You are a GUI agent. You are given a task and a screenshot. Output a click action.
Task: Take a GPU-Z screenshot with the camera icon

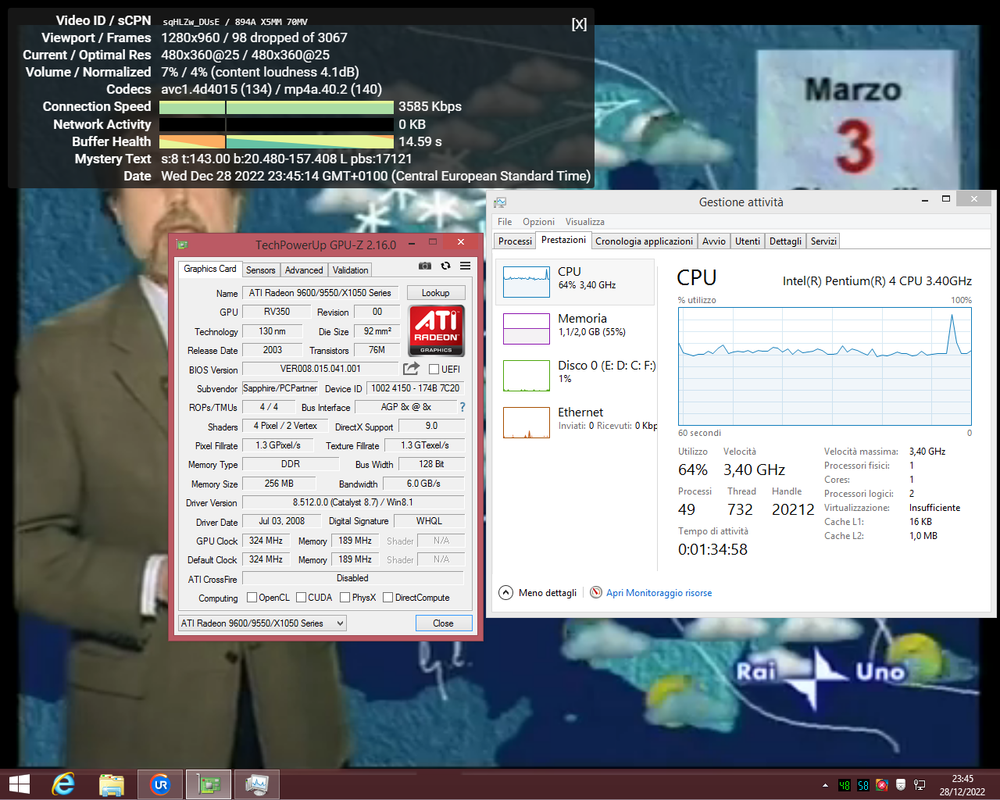pos(425,266)
